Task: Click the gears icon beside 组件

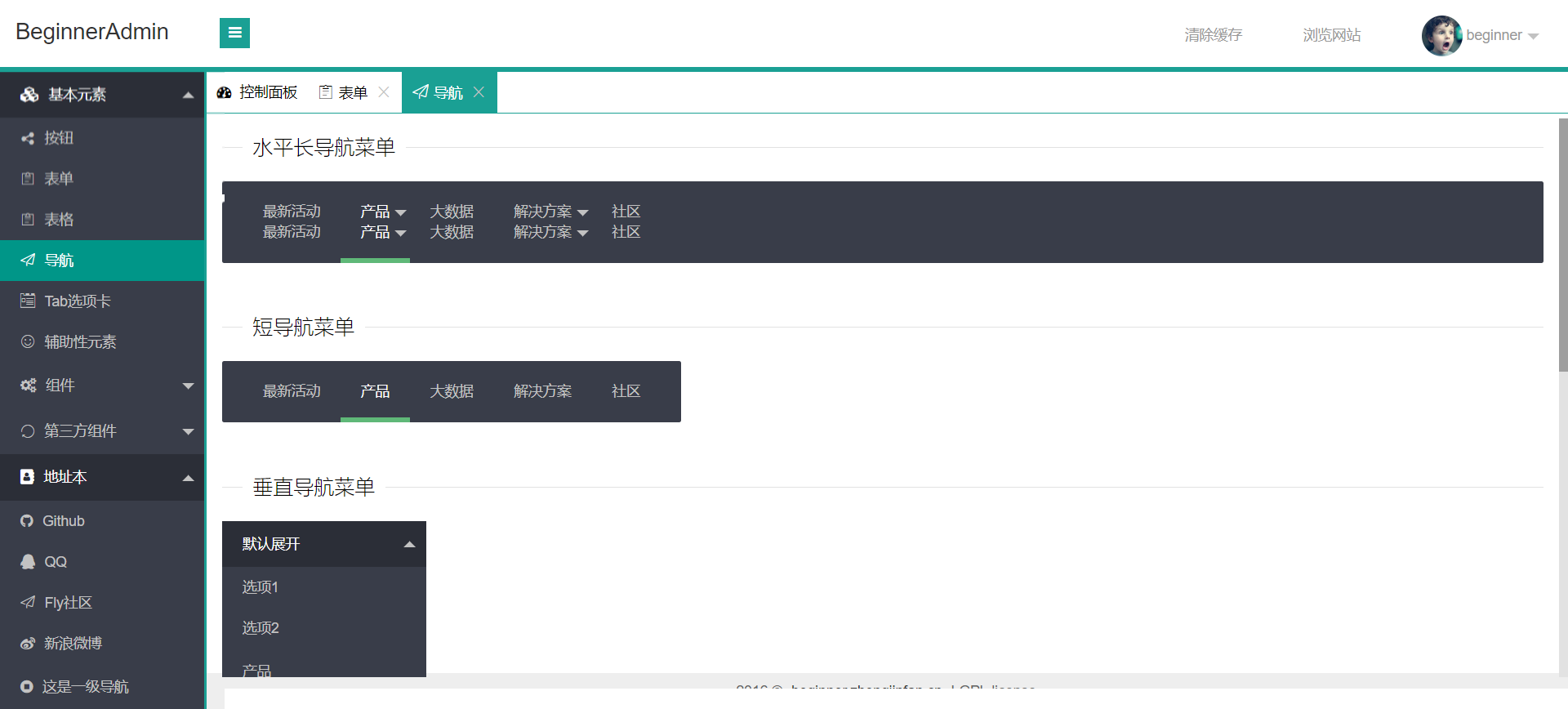Action: coord(29,385)
